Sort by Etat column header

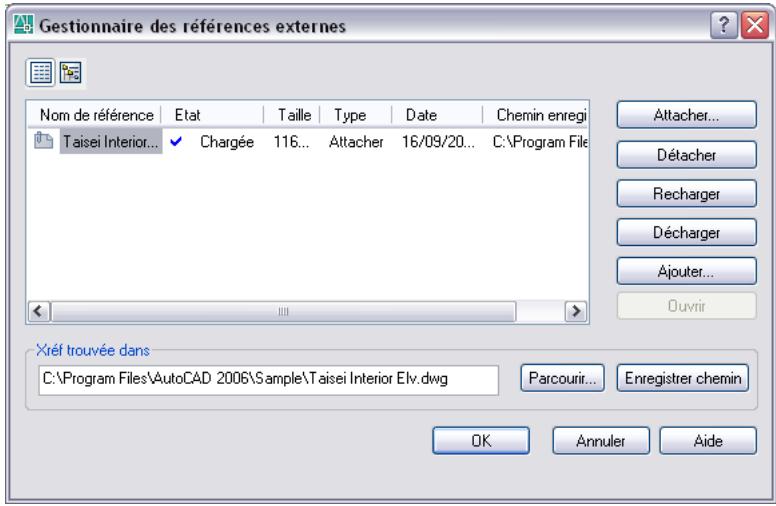pyautogui.click(x=213, y=115)
